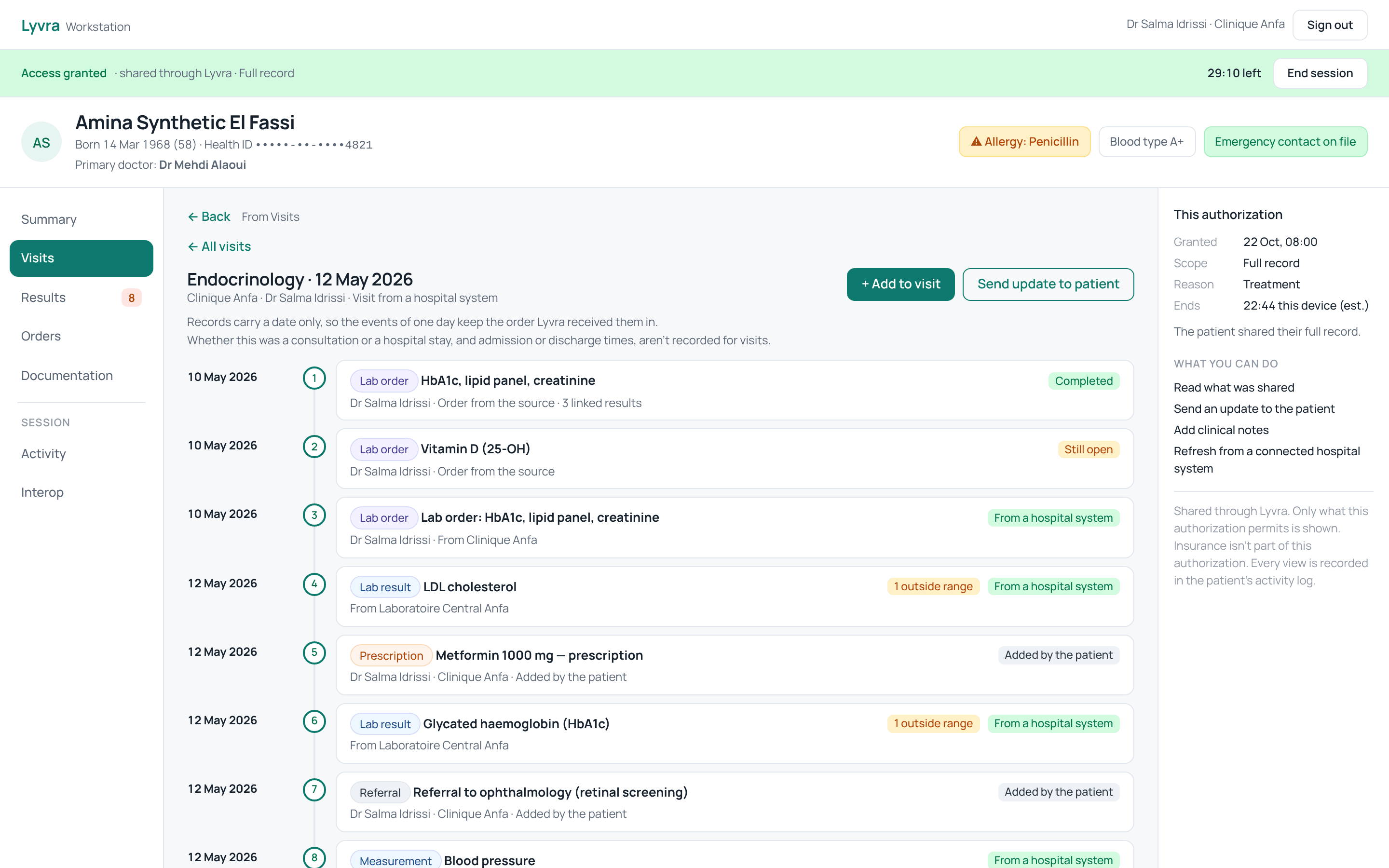Open the session Activity log

(82, 453)
